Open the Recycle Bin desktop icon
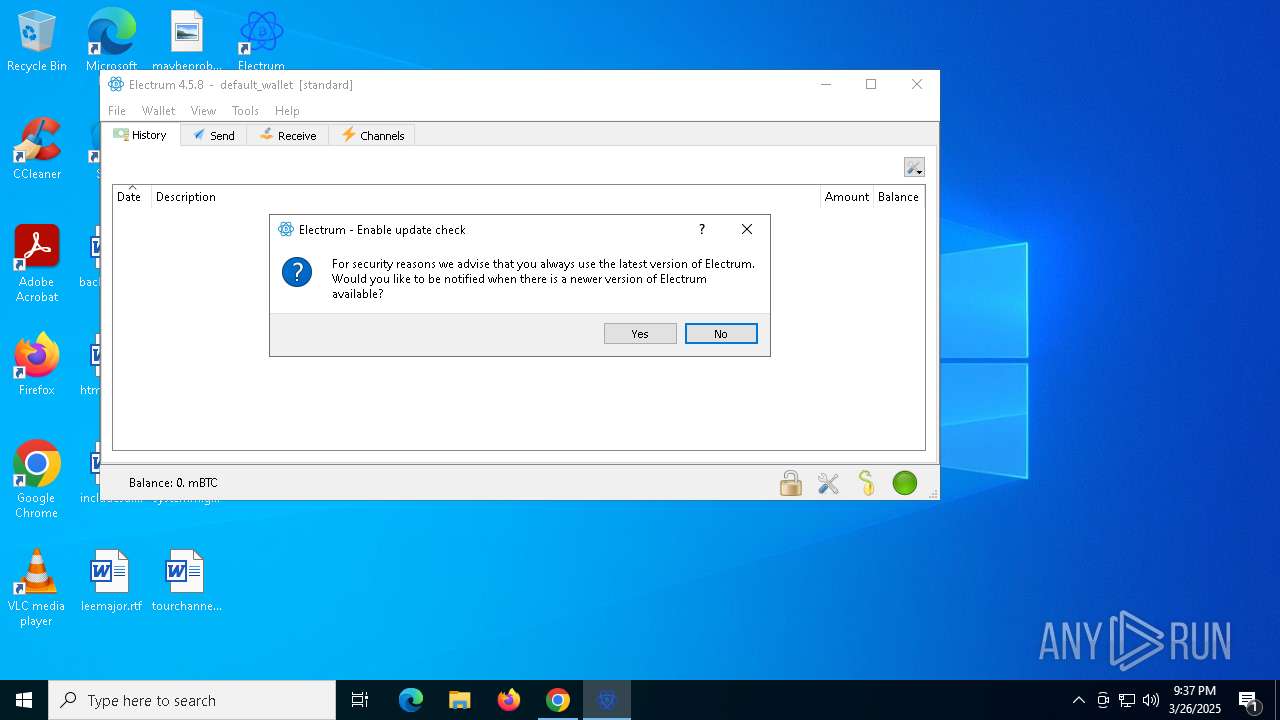Viewport: 1280px width, 720px height. (x=37, y=42)
